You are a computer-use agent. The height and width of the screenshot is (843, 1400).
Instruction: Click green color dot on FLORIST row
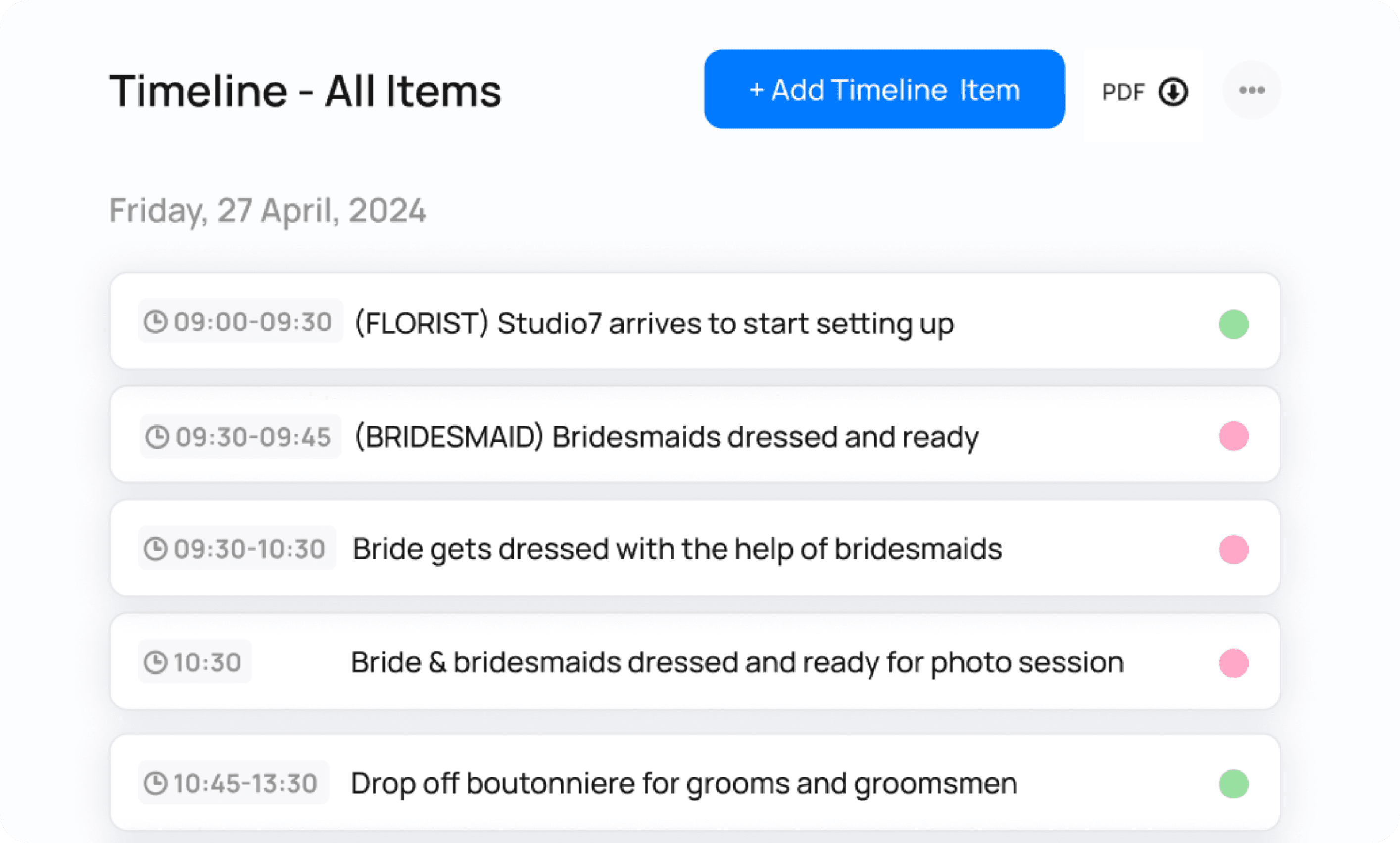point(1234,324)
